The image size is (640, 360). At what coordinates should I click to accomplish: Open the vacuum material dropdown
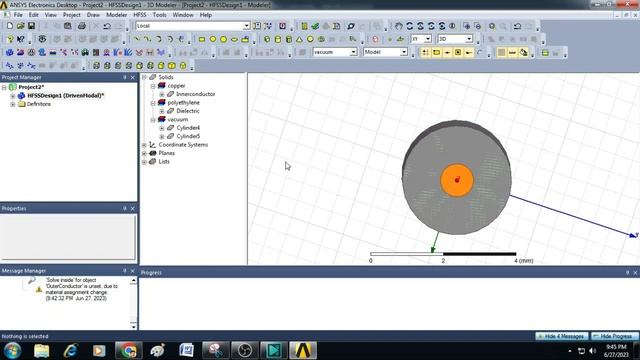(353, 52)
